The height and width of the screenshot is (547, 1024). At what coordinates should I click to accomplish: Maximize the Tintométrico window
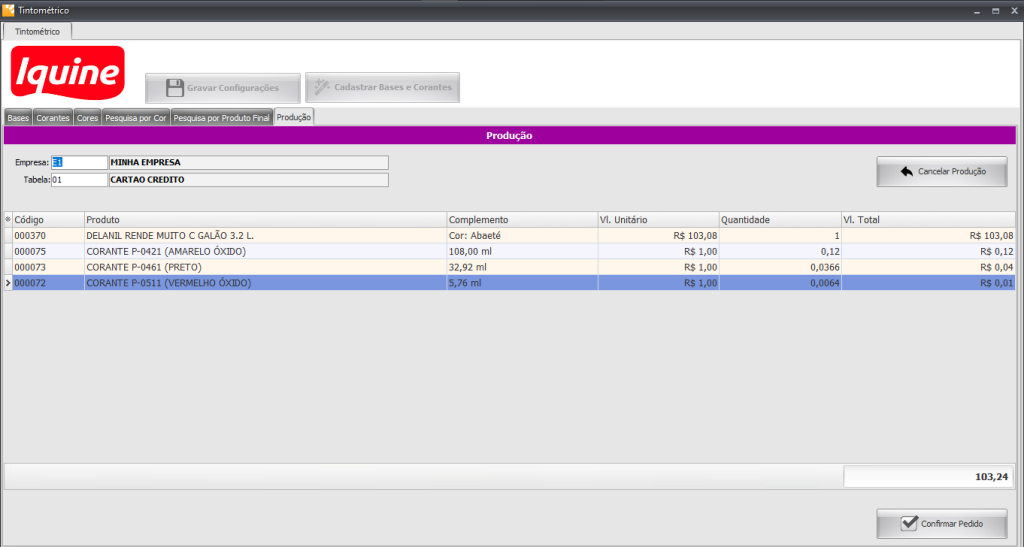993,9
